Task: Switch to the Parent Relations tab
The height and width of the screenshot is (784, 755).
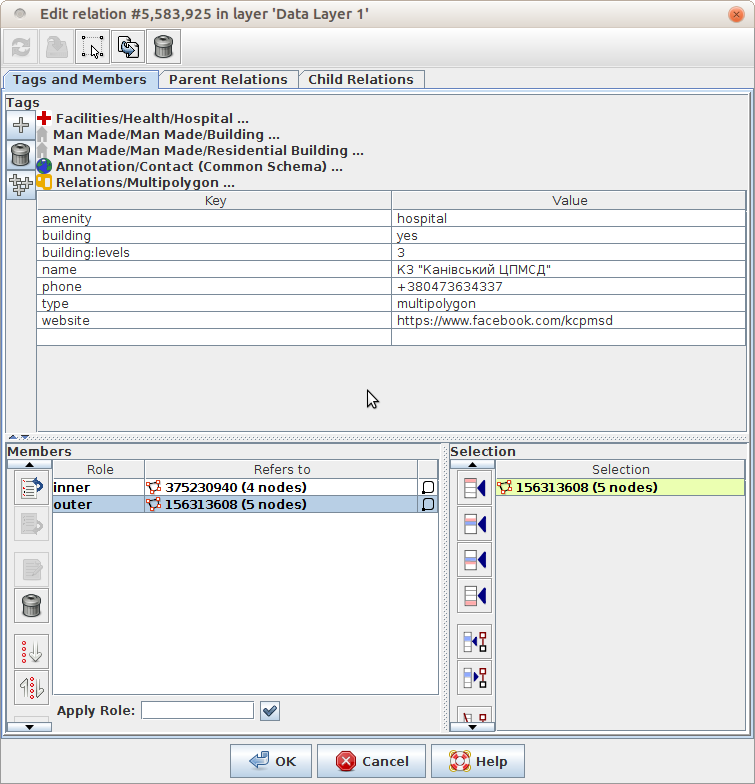Action: tap(228, 79)
